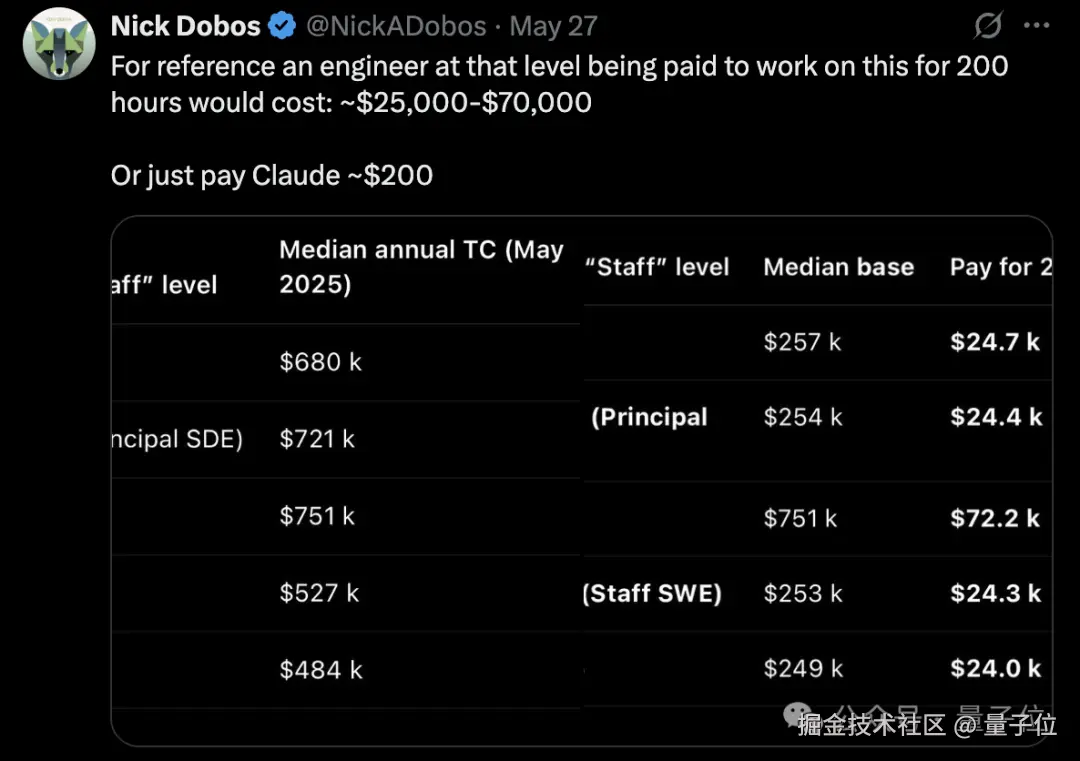
Task: Select the $680 k cell
Action: pos(320,362)
